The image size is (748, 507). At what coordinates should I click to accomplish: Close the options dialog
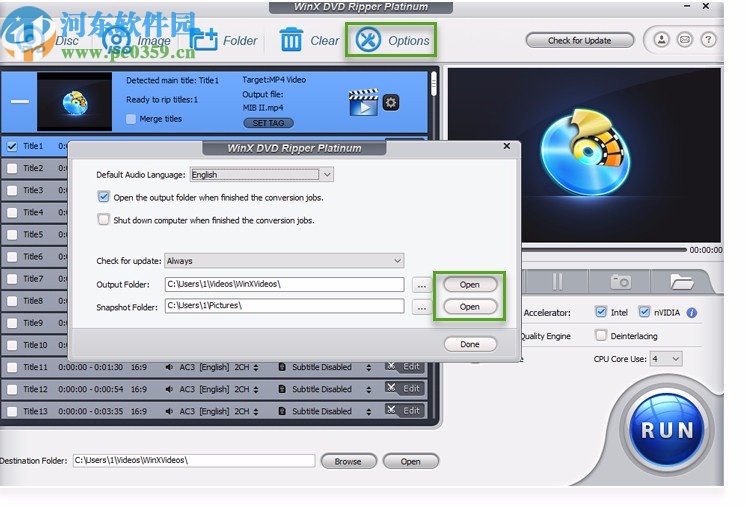[x=507, y=146]
